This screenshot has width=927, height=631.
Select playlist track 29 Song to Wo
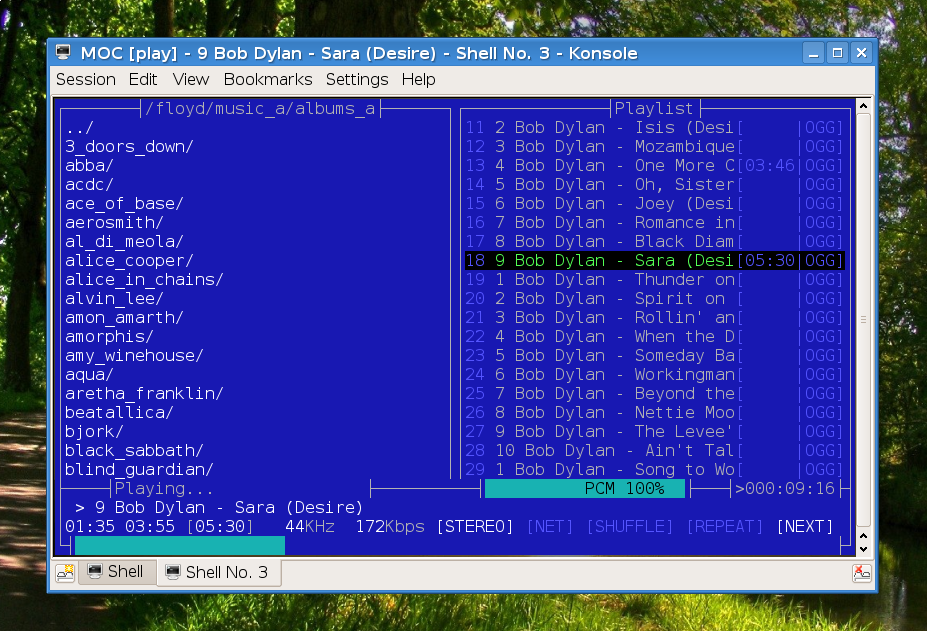[654, 469]
